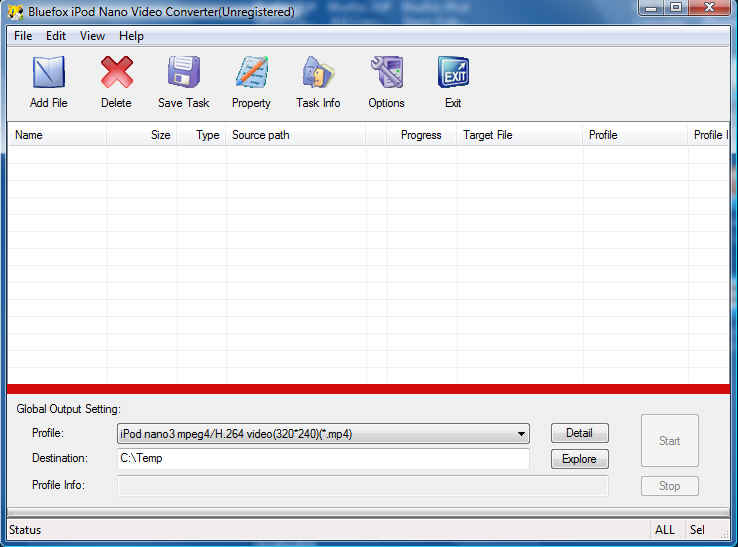Sort by the Size column header
This screenshot has height=547, width=738.
pyautogui.click(x=142, y=135)
